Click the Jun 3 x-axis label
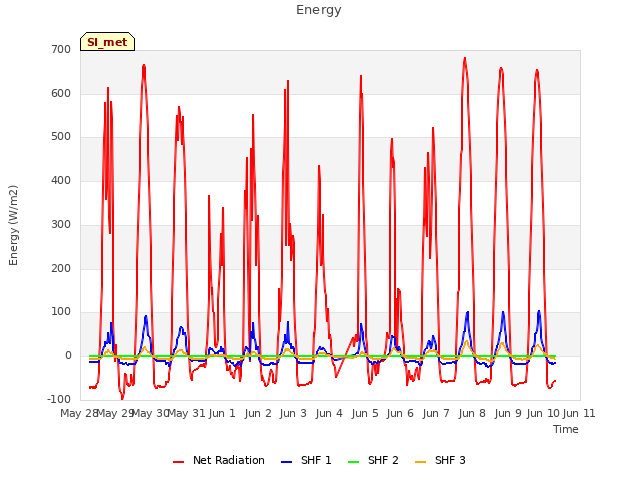Screen dimensions: 640x480 (293, 413)
